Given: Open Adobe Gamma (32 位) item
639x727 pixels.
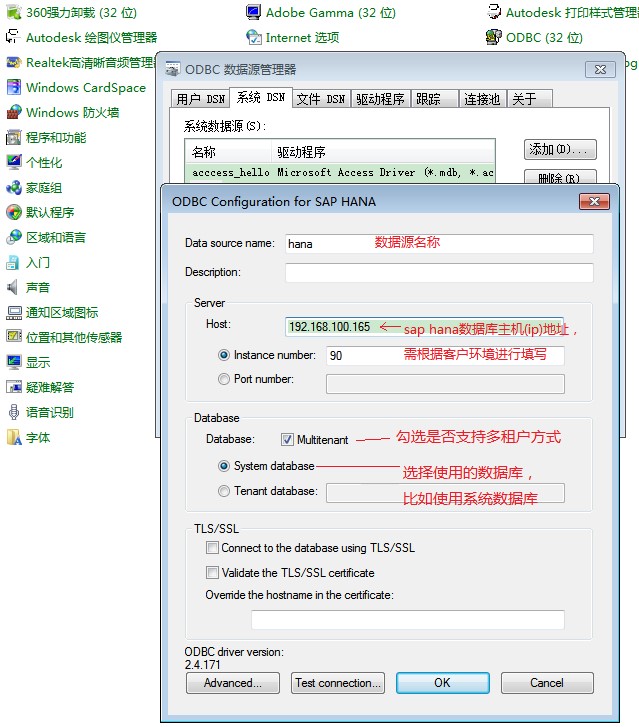Looking at the screenshot, I should [320, 13].
